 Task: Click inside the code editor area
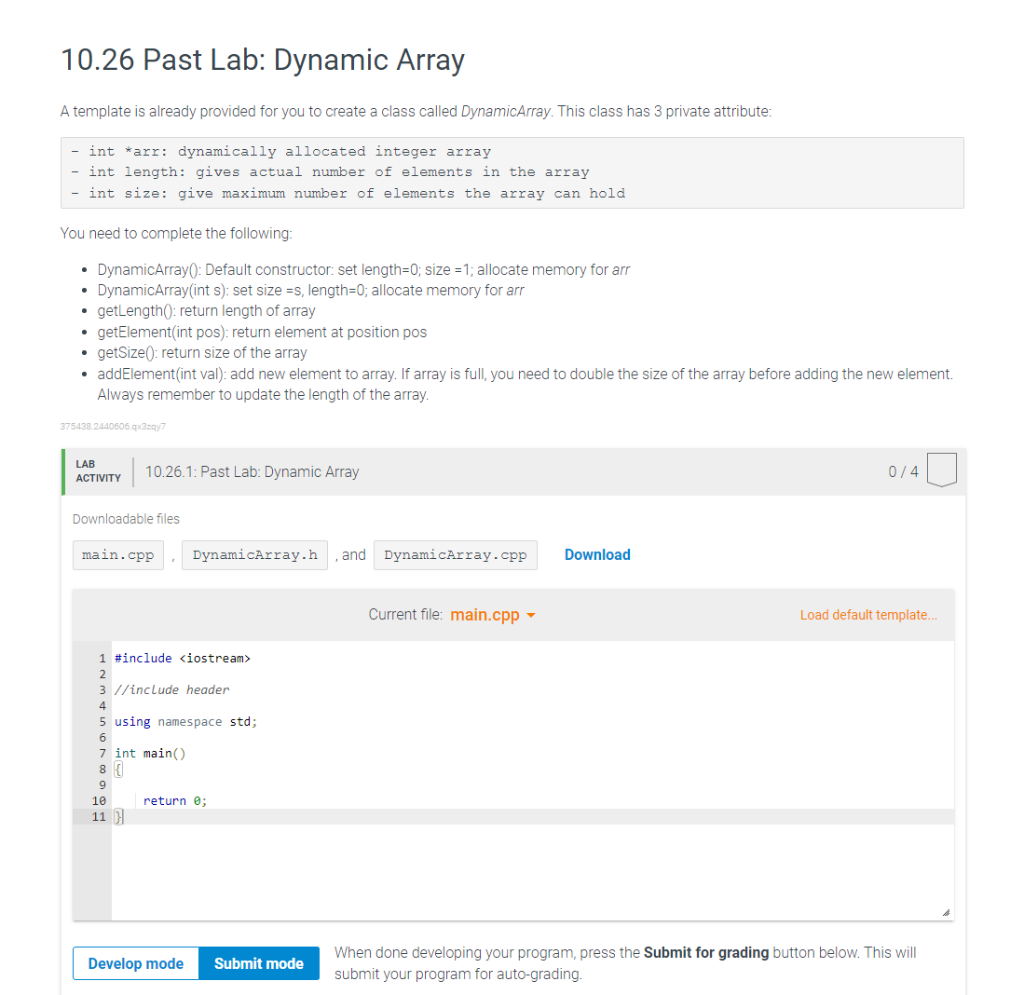click(500, 780)
